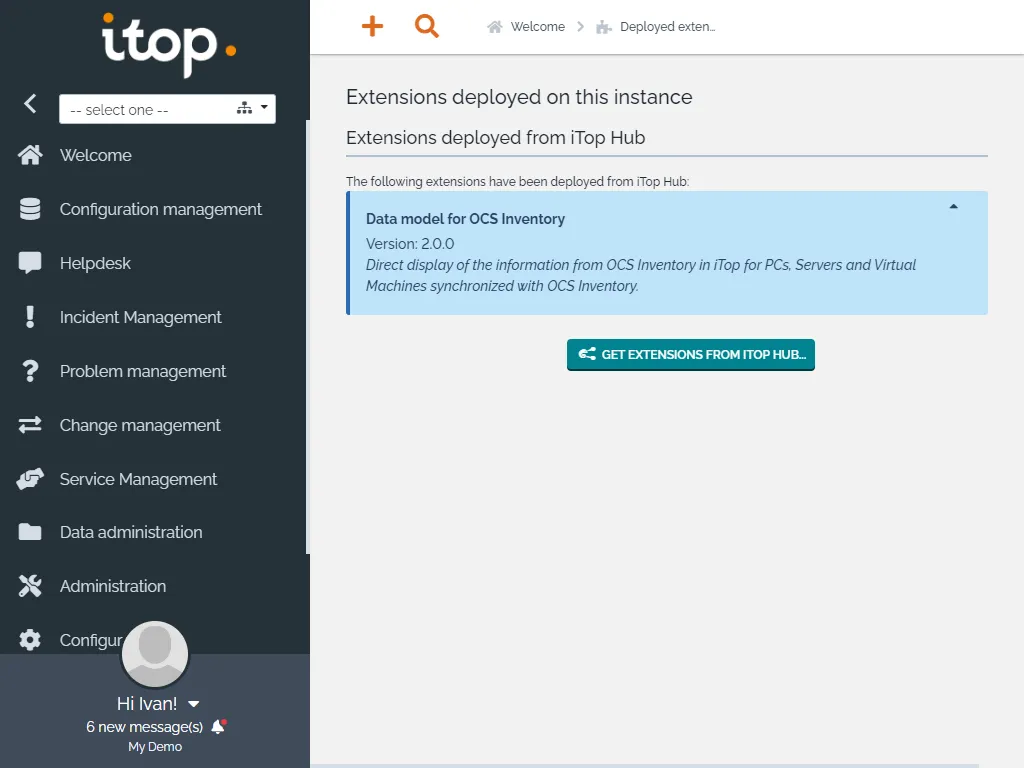Open the partially hidden Configuration menu
Viewport: 1024px width, 768px height.
[x=91, y=641]
